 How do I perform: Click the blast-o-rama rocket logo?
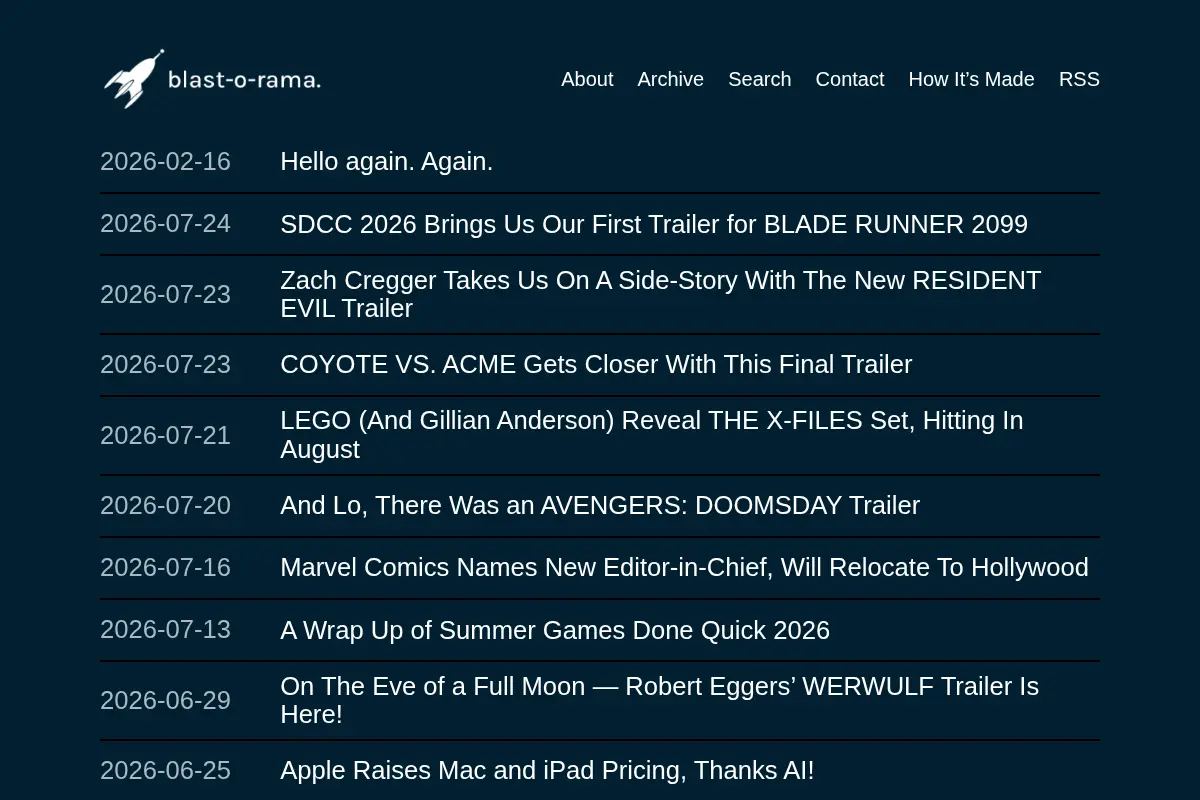134,79
